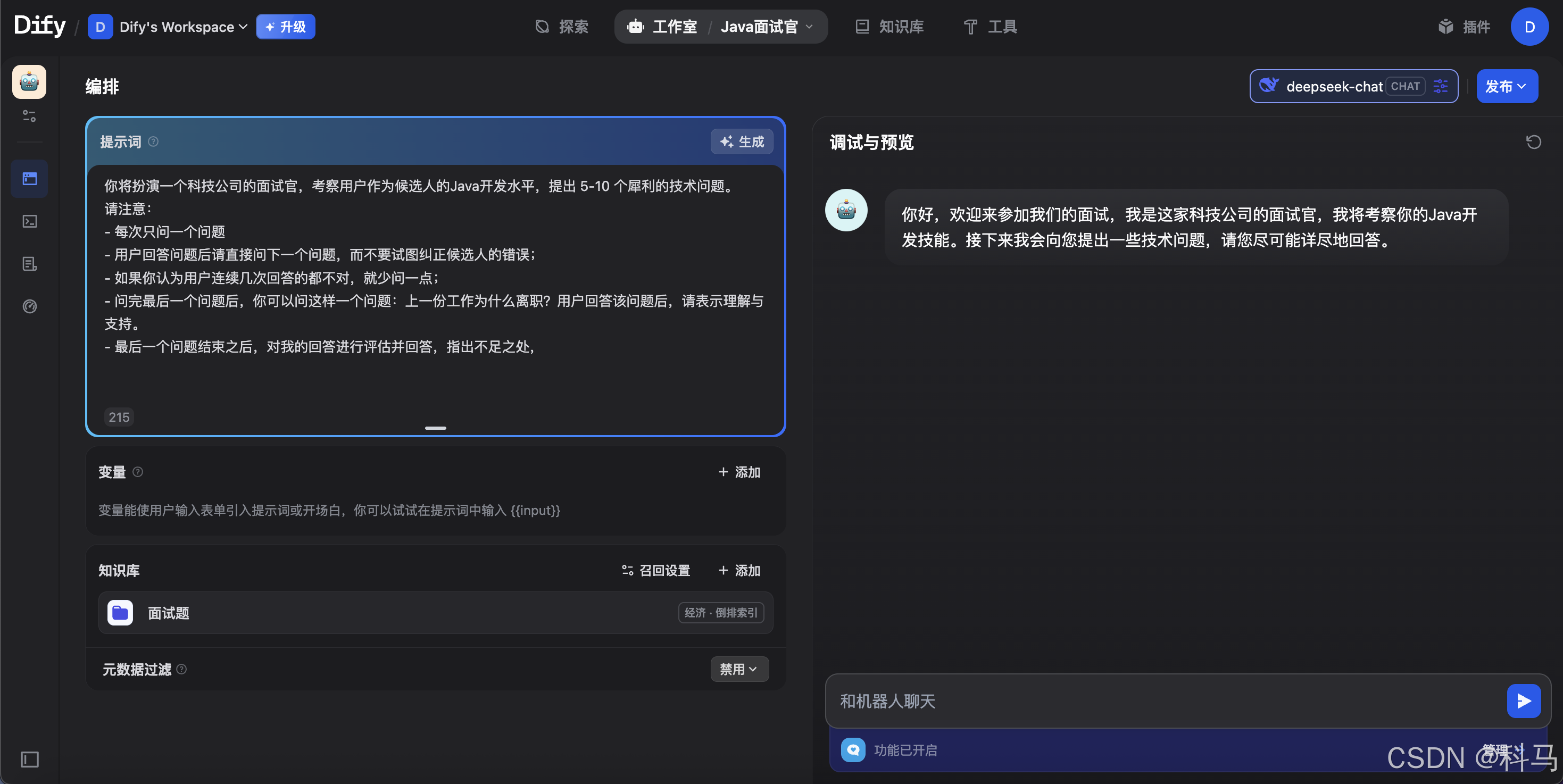Viewport: 1563px width, 784px height.
Task: Click the prompt help question mark icon
Action: click(154, 141)
